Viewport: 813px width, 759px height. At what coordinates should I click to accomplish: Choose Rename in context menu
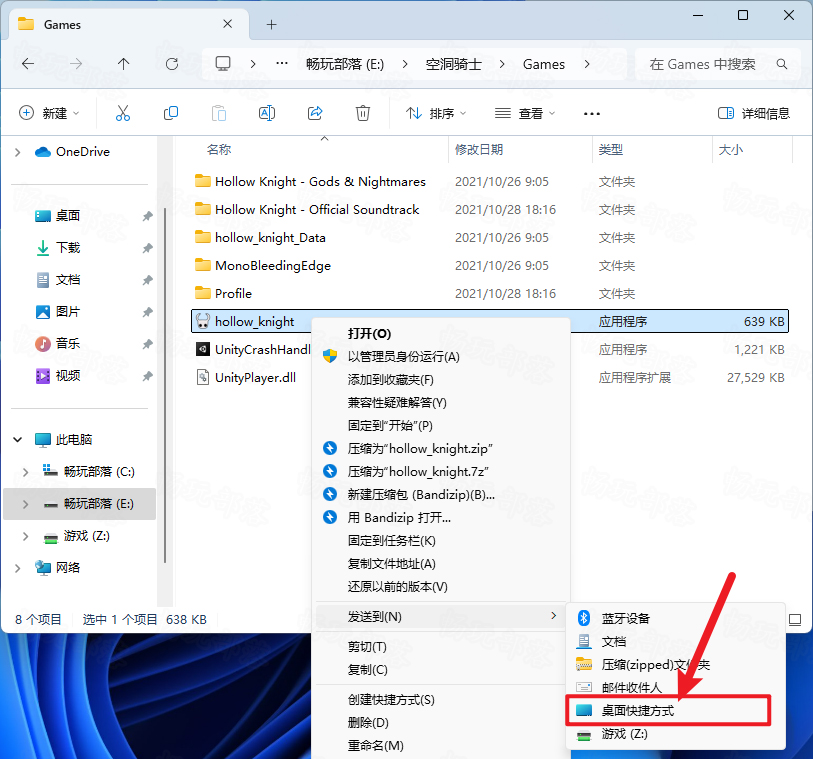442,746
